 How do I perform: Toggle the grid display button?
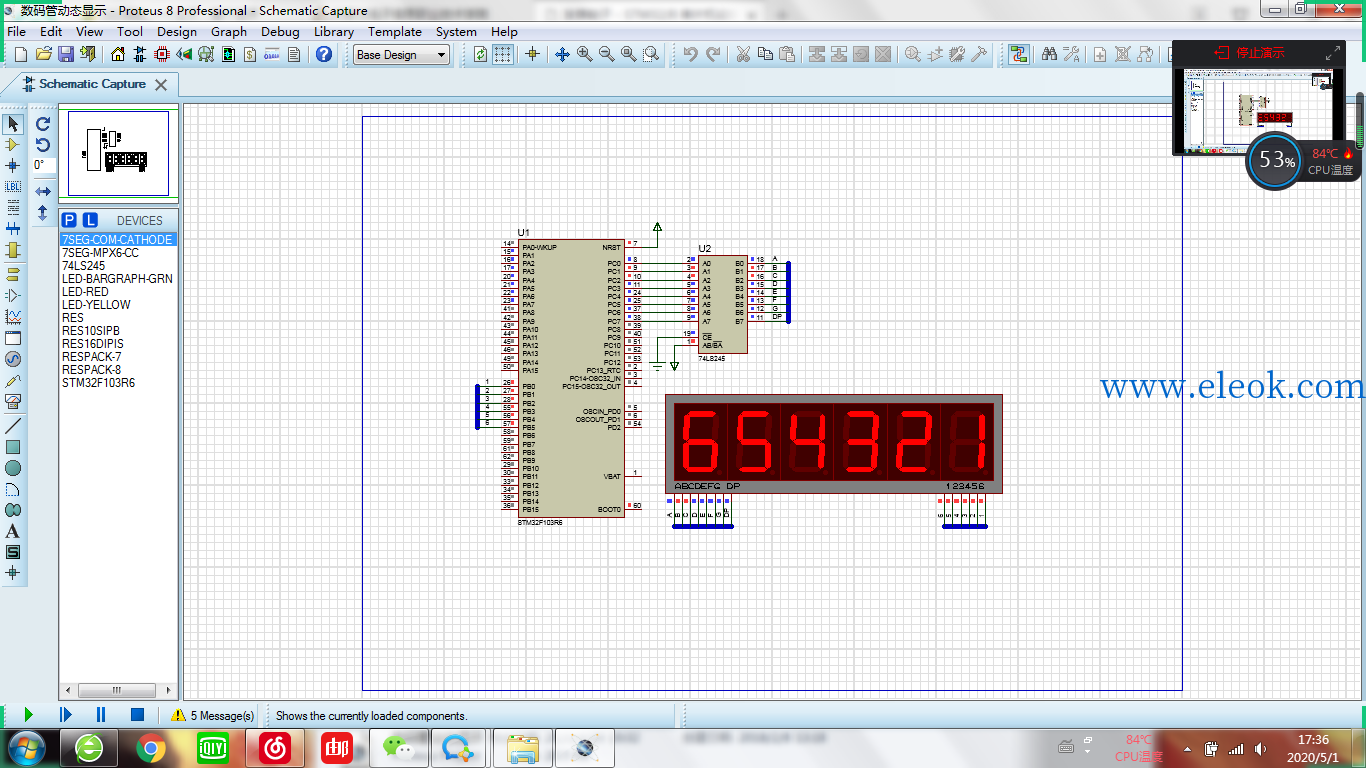click(503, 54)
